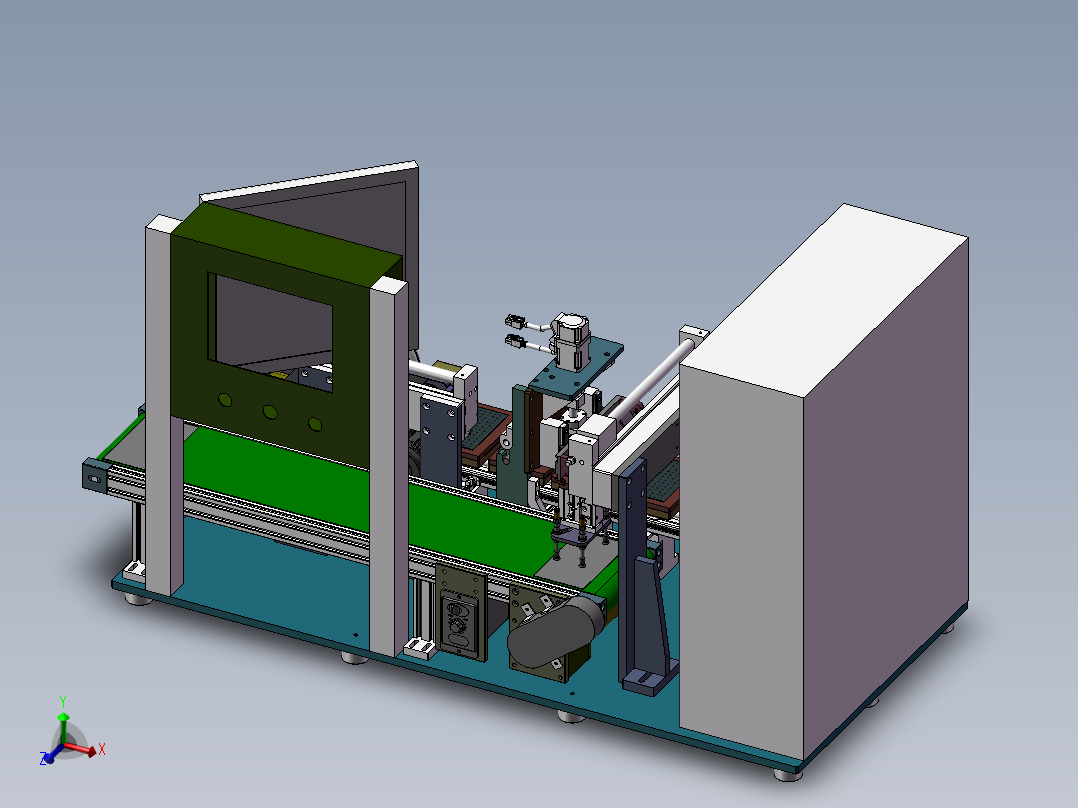Select the tilted monitor panel behind frame

coord(358,227)
